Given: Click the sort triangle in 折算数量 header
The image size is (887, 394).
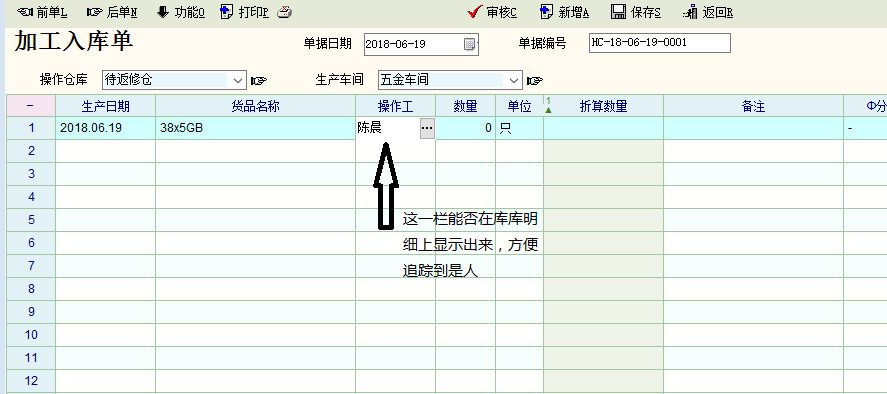Looking at the screenshot, I should tap(548, 109).
